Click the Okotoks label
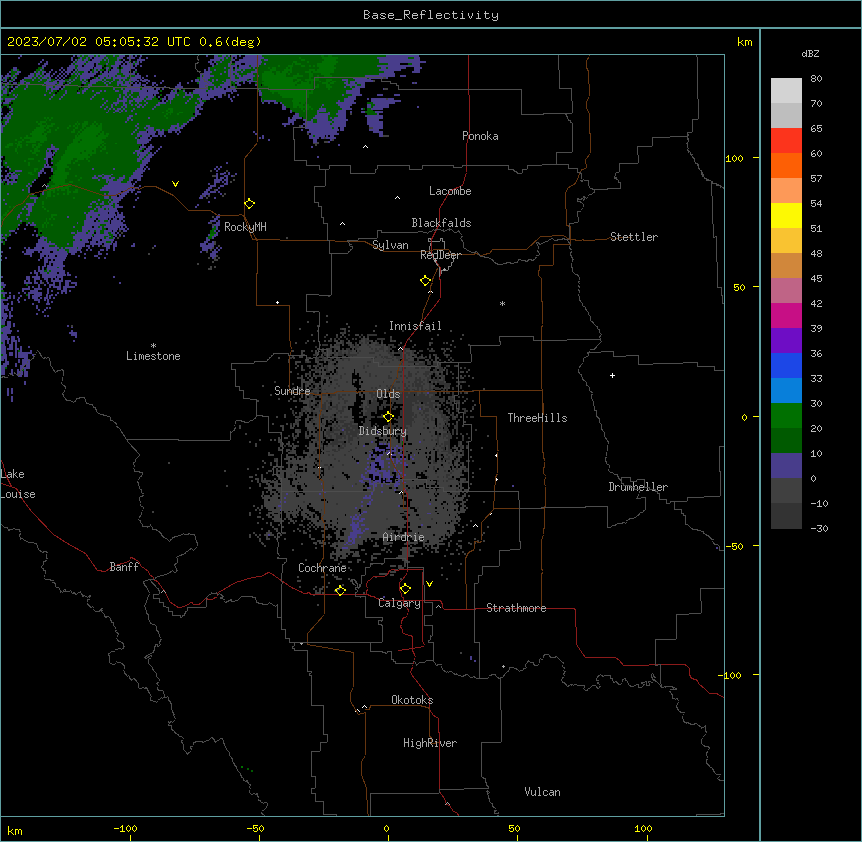The height and width of the screenshot is (842, 862). tap(412, 700)
